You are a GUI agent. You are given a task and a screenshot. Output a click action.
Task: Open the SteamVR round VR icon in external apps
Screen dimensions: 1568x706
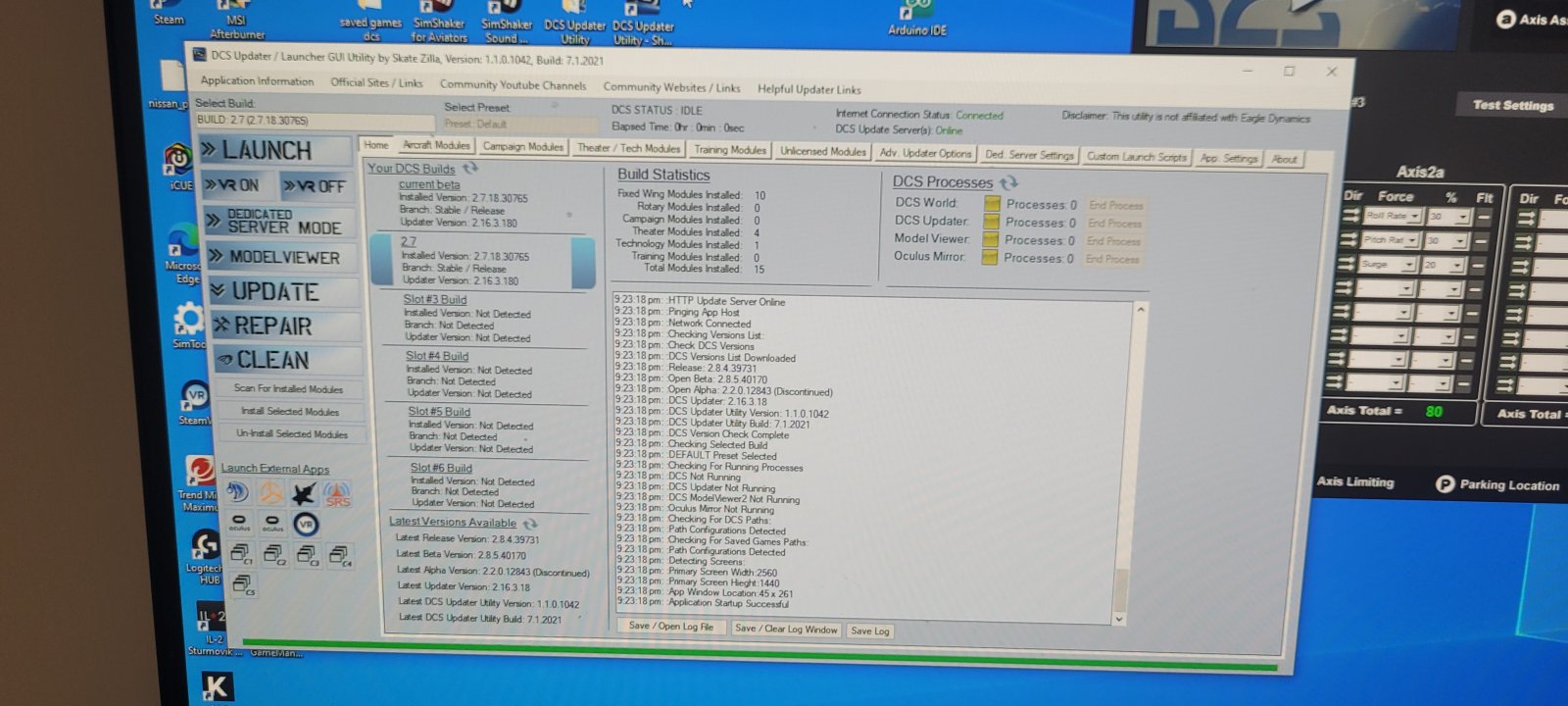pos(306,525)
